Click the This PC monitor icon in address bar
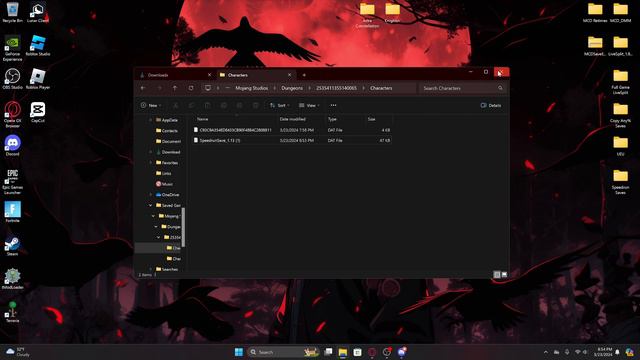 pyautogui.click(x=208, y=88)
